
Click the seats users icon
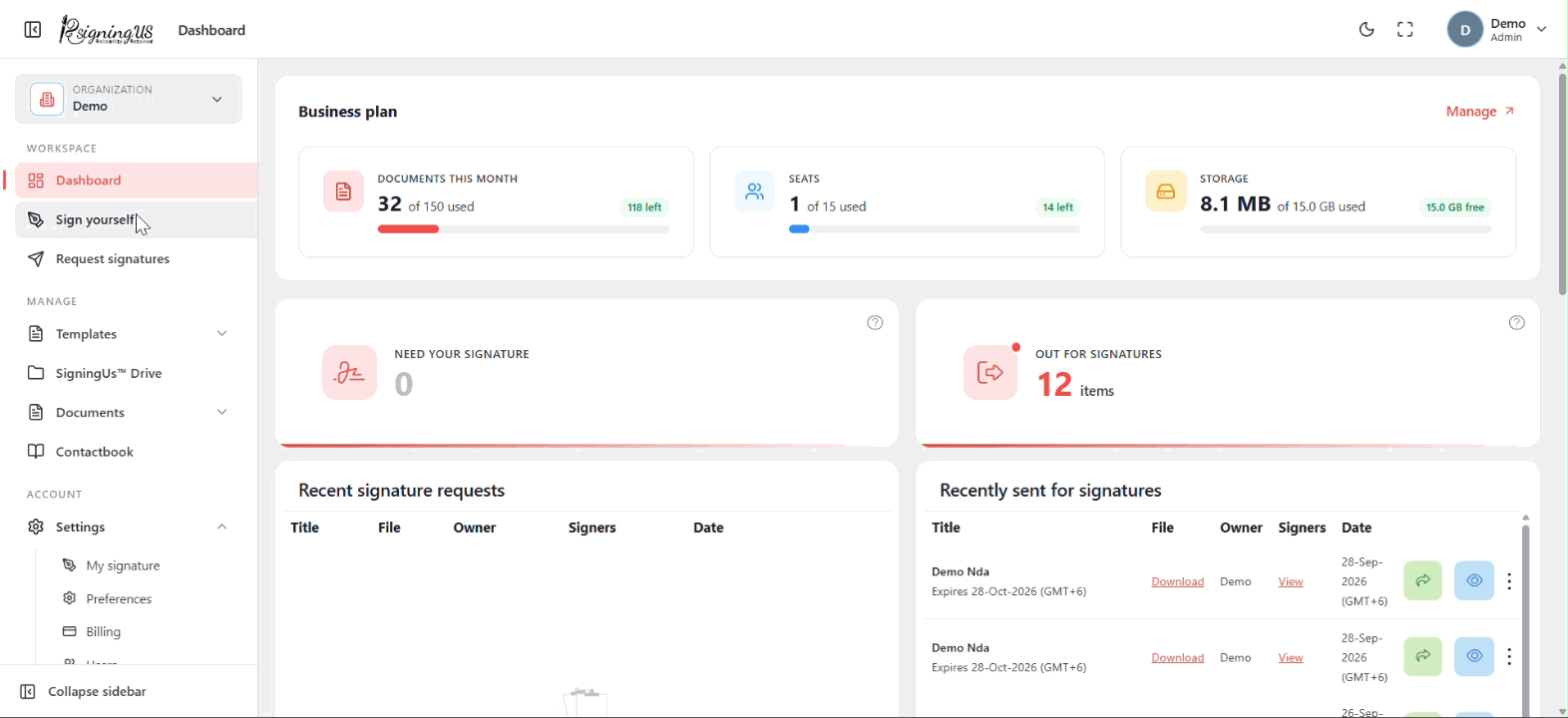[754, 191]
